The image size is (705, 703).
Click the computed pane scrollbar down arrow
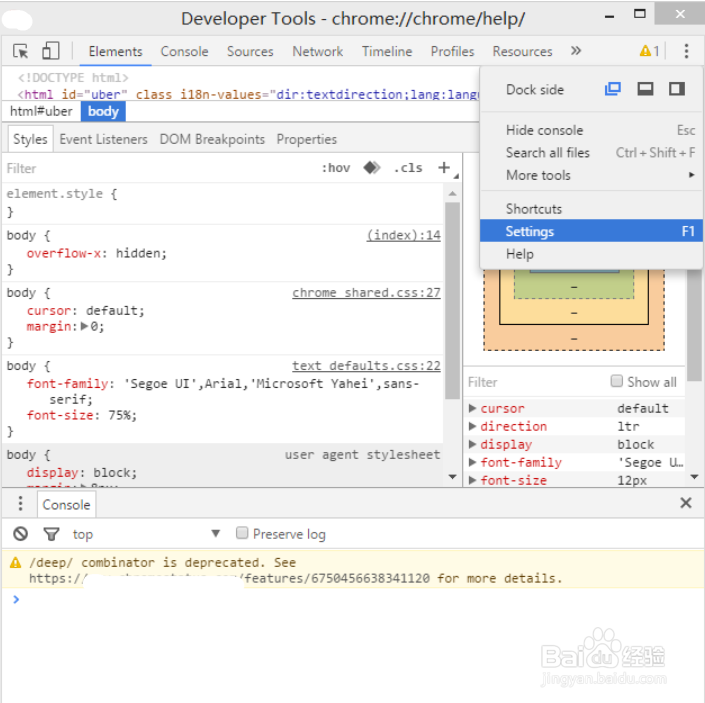(x=694, y=476)
